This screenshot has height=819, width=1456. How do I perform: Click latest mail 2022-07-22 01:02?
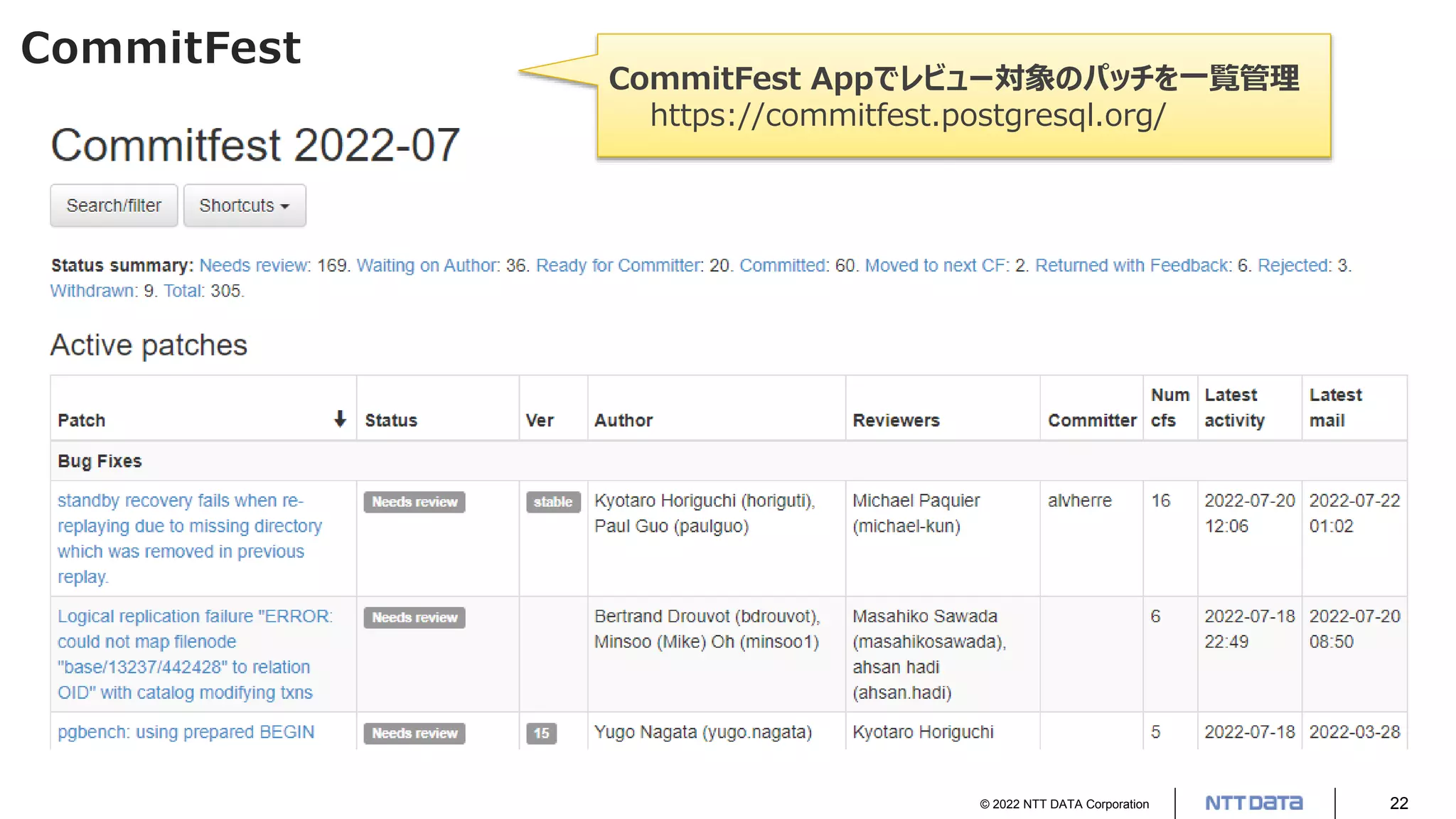coord(1354,513)
